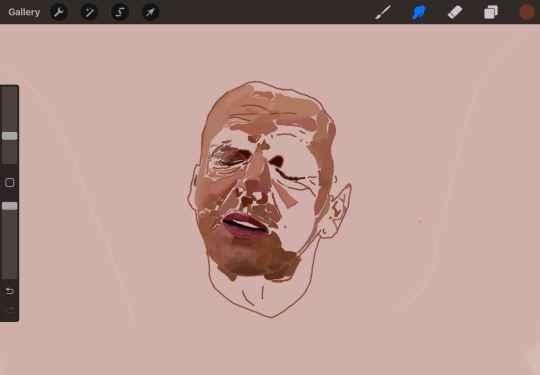
Task: Select the Brush paint tool
Action: [383, 12]
